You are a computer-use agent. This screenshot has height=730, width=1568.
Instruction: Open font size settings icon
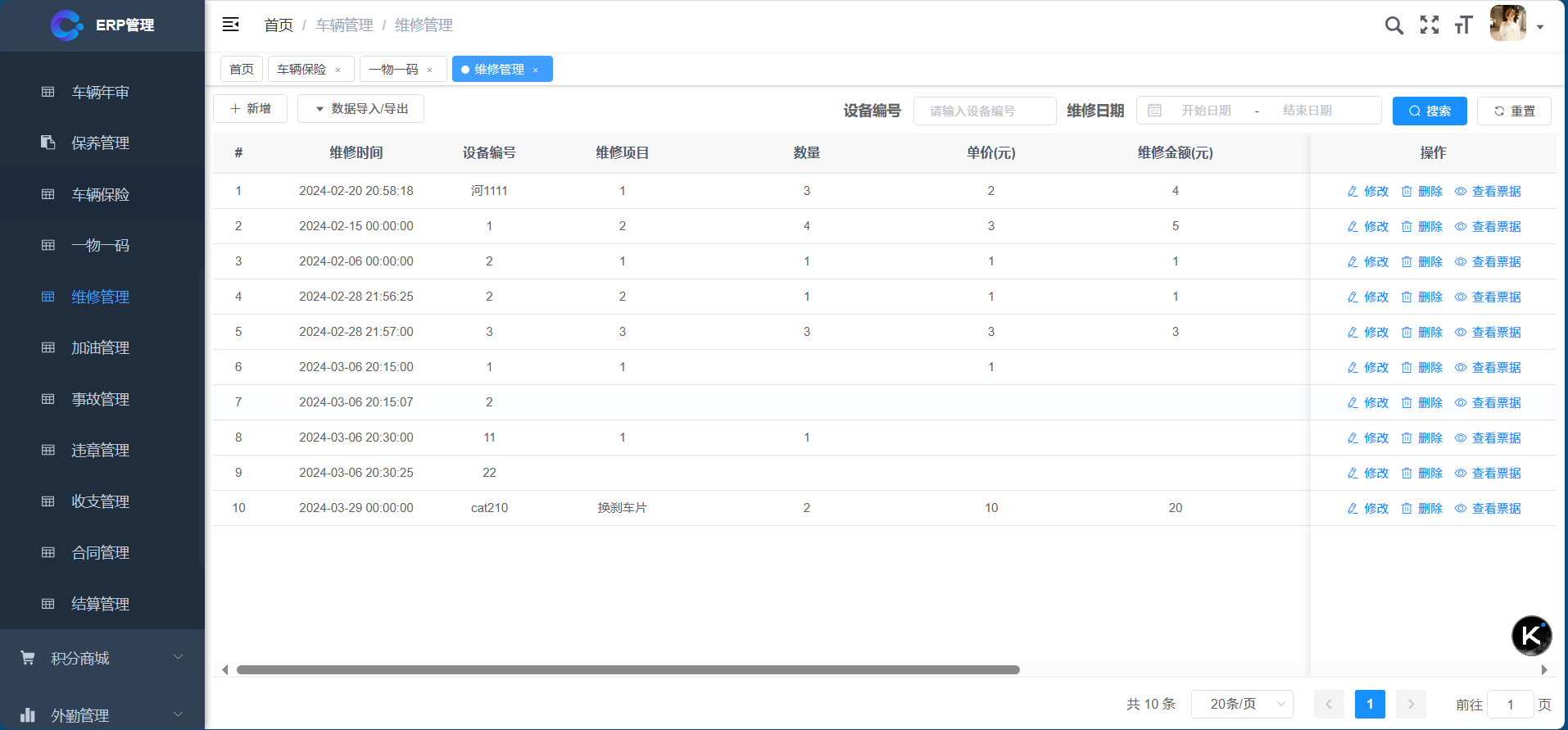point(1463,25)
